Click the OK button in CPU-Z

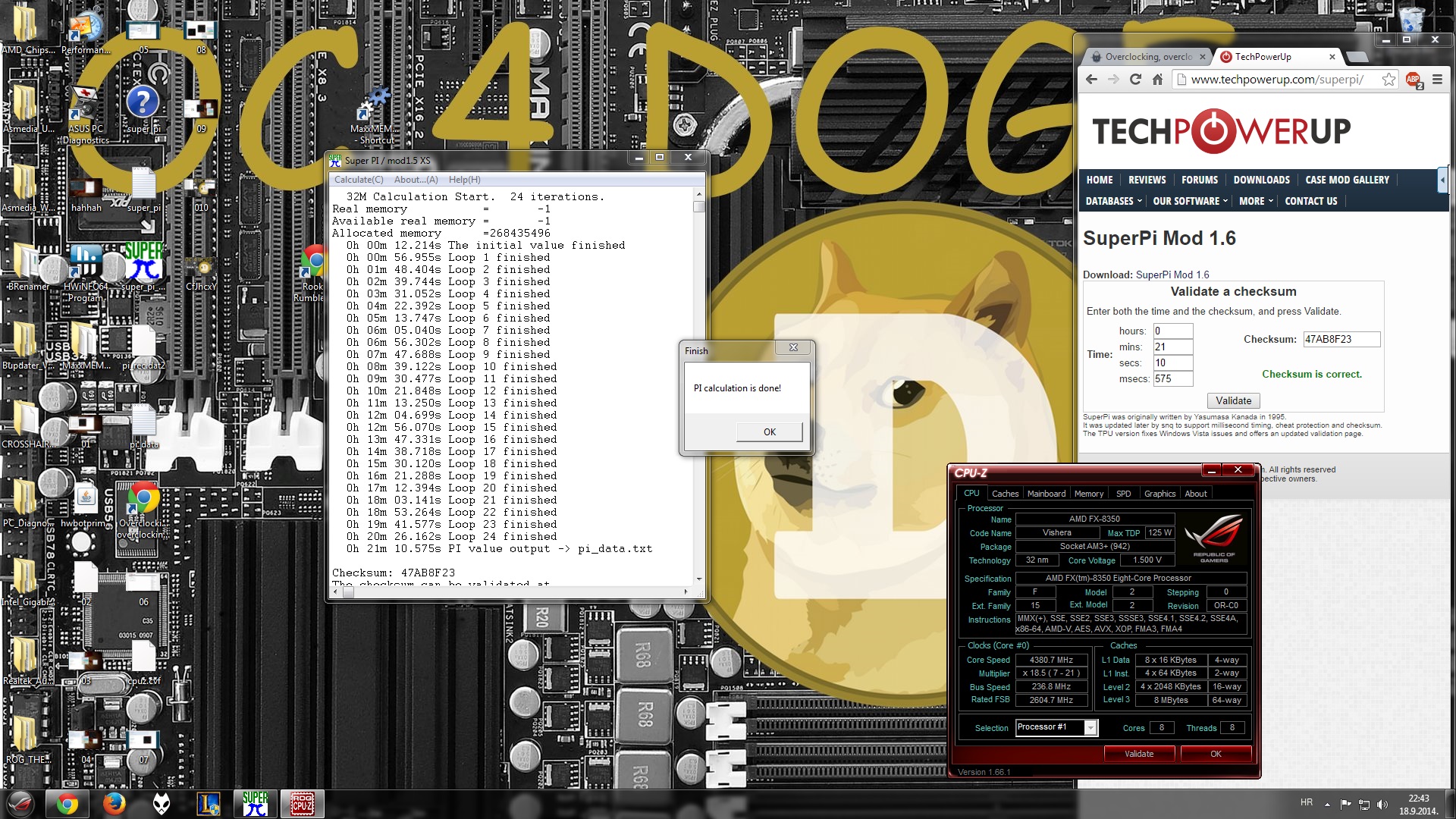coord(1216,754)
